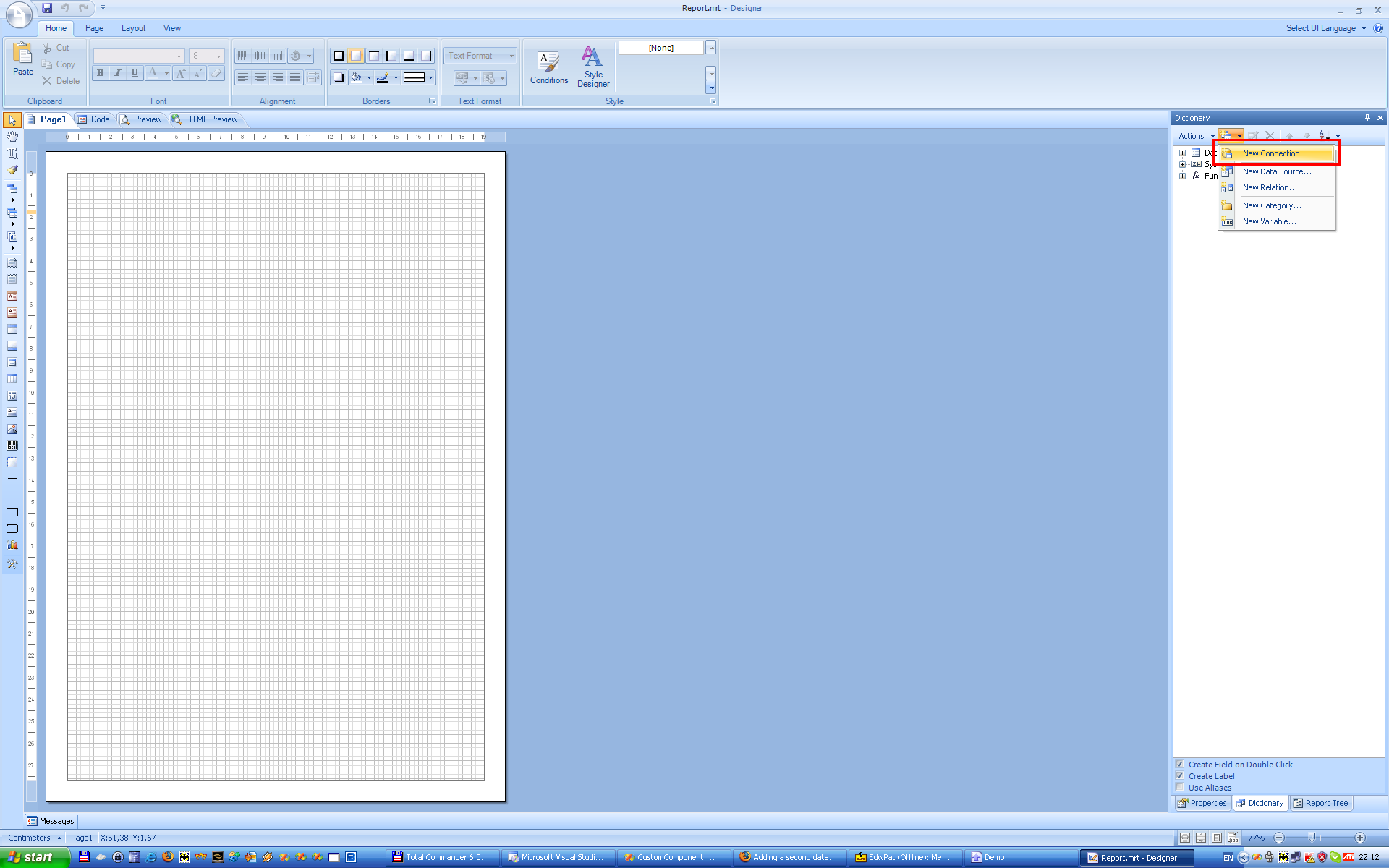Choose New Connection menu item
The height and width of the screenshot is (868, 1389).
coord(1276,153)
